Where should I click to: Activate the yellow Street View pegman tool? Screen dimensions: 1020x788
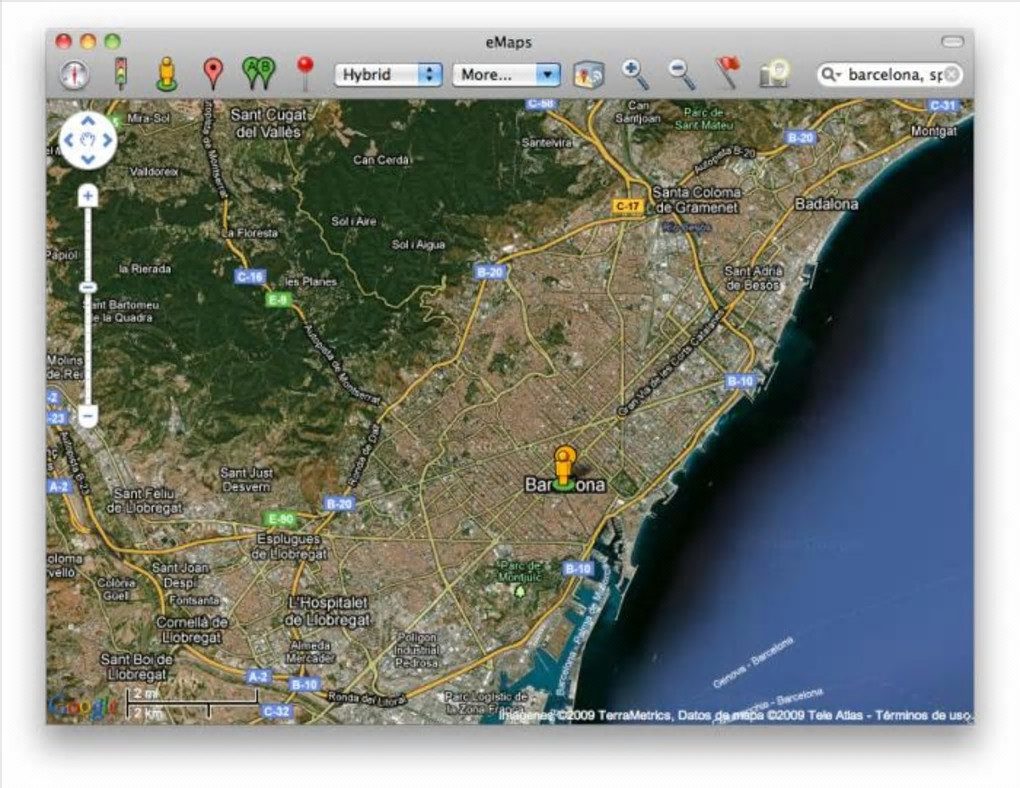tap(166, 74)
